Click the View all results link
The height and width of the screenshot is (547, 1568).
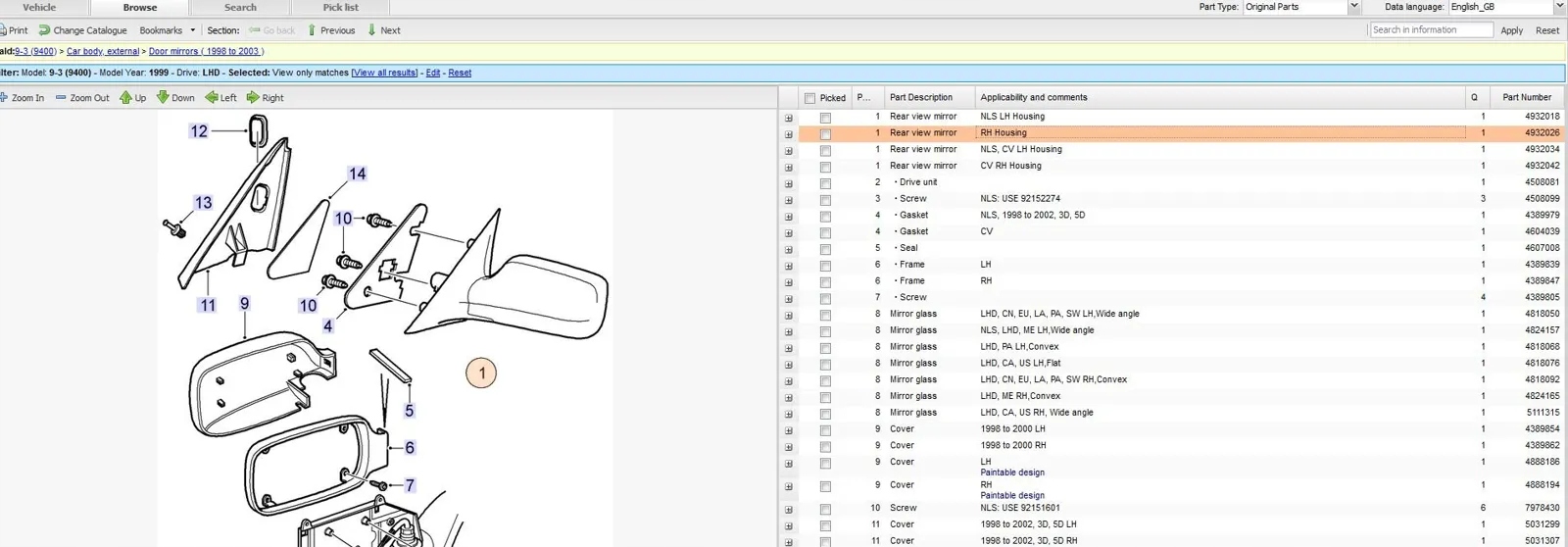[x=384, y=73]
